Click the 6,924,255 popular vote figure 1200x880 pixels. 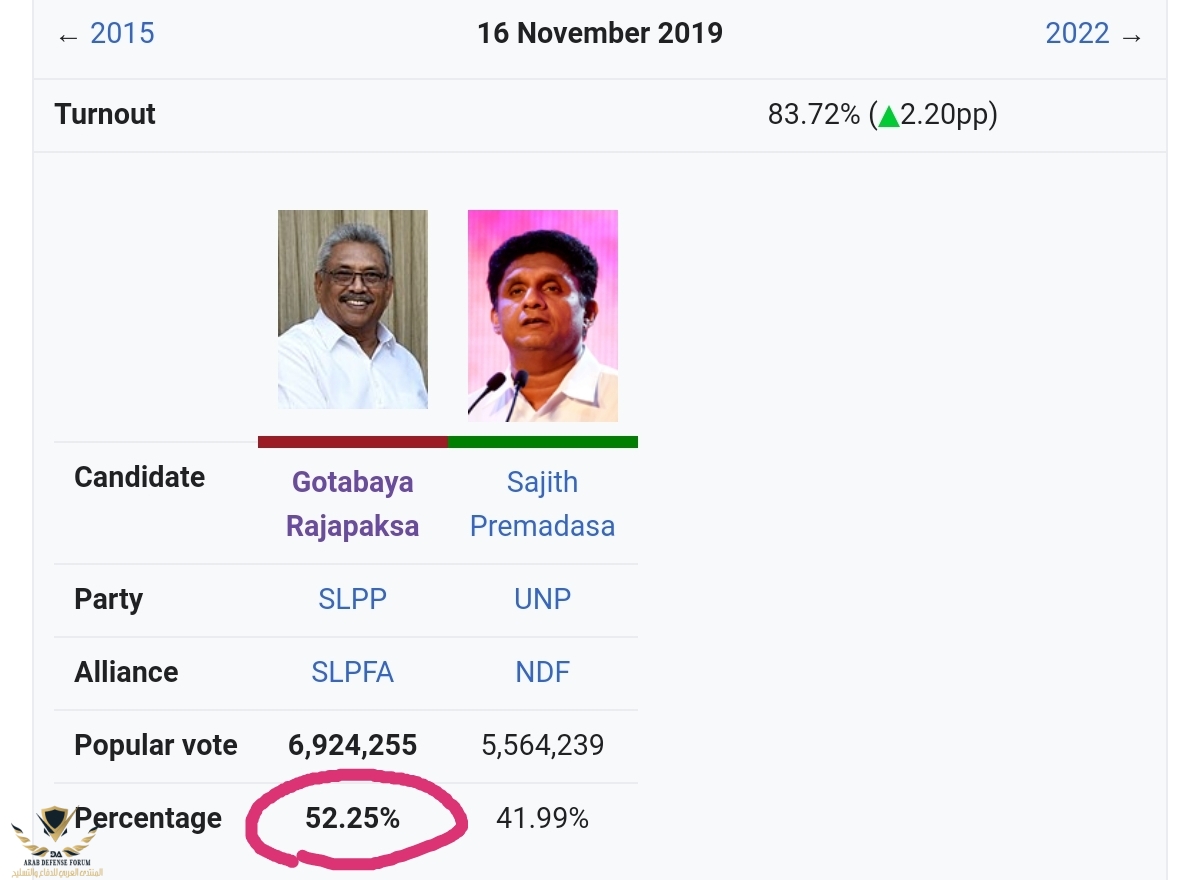pyautogui.click(x=353, y=745)
